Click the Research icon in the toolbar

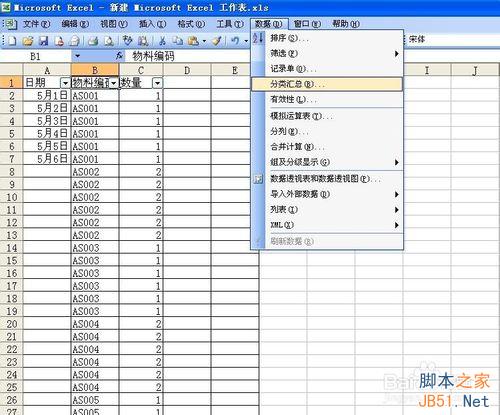(x=143, y=41)
